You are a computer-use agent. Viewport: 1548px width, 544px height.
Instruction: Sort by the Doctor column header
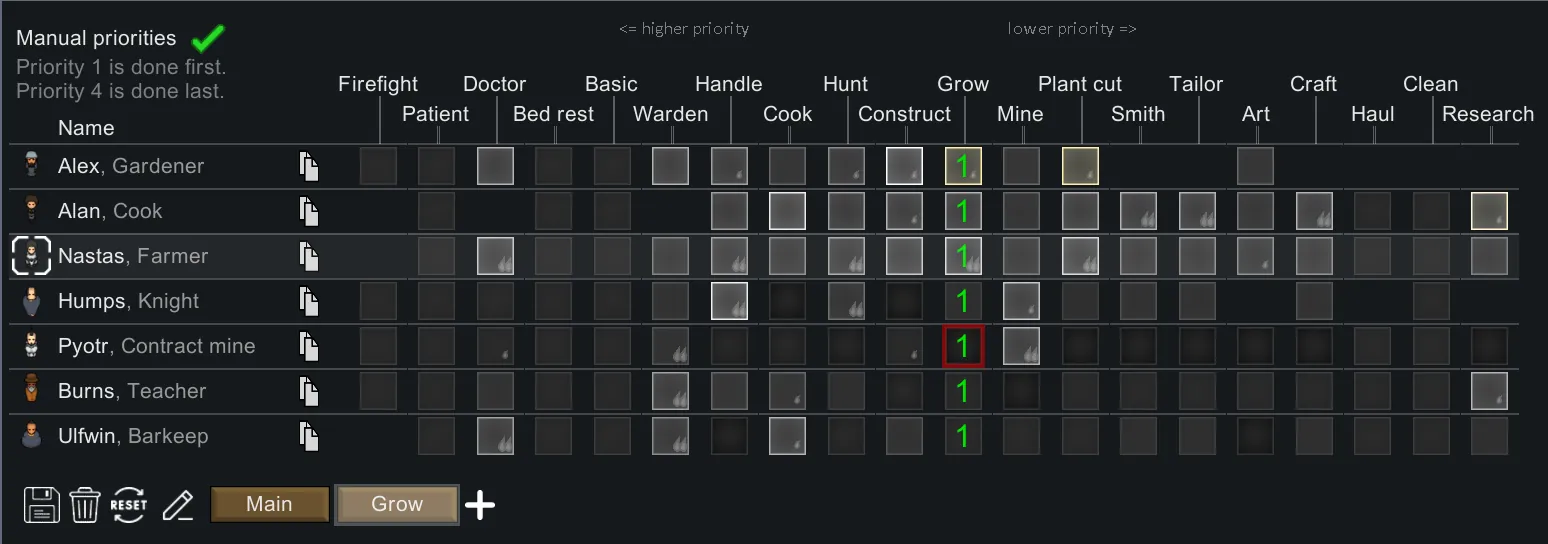pyautogui.click(x=494, y=84)
